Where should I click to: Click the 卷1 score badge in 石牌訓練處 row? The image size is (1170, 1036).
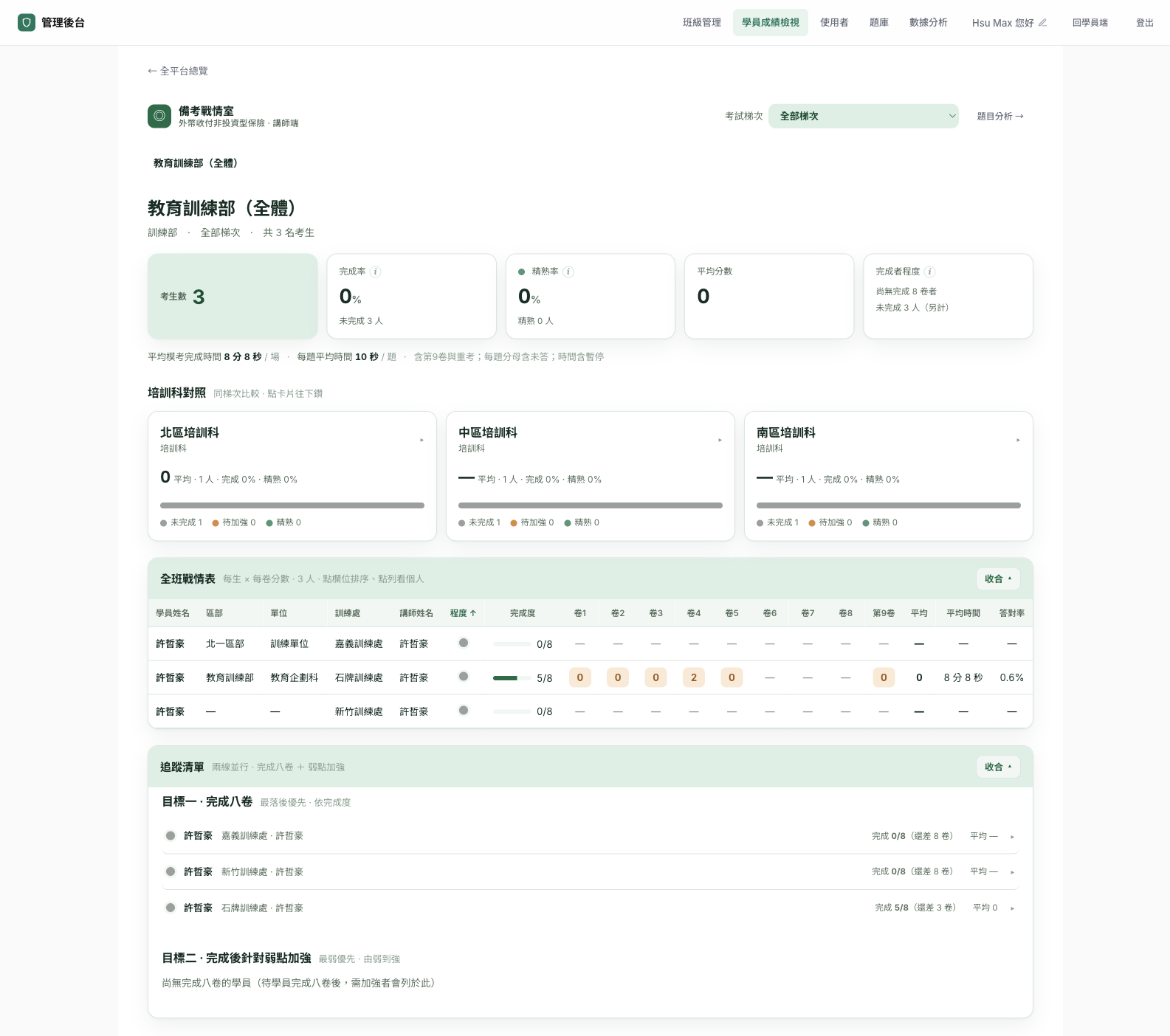[580, 677]
